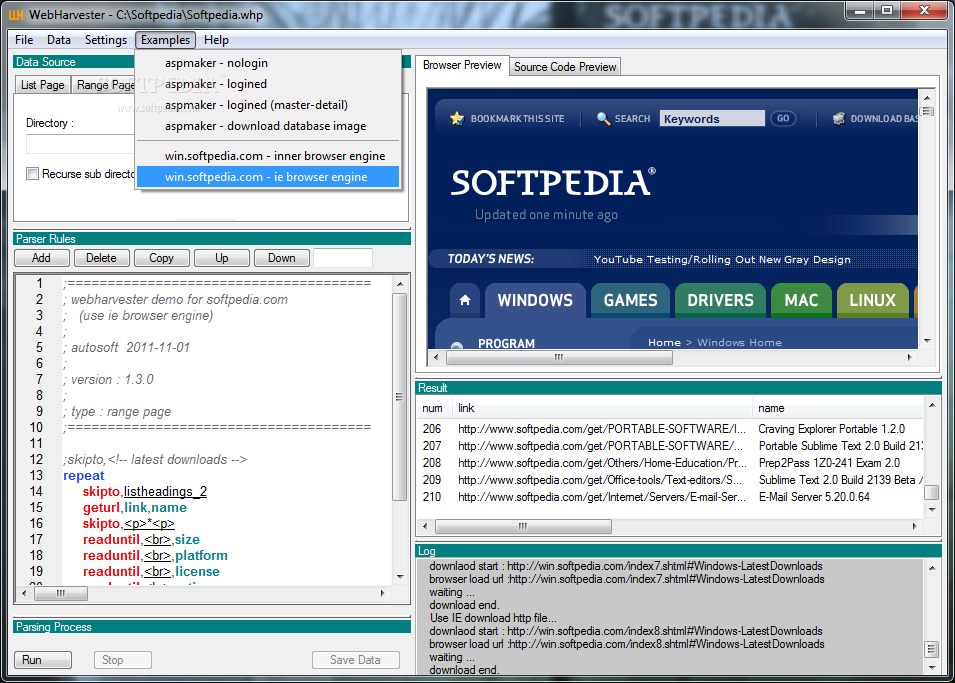Click the 'readuntil,<br>,license' rule line
The image size is (955, 683).
pos(152,572)
